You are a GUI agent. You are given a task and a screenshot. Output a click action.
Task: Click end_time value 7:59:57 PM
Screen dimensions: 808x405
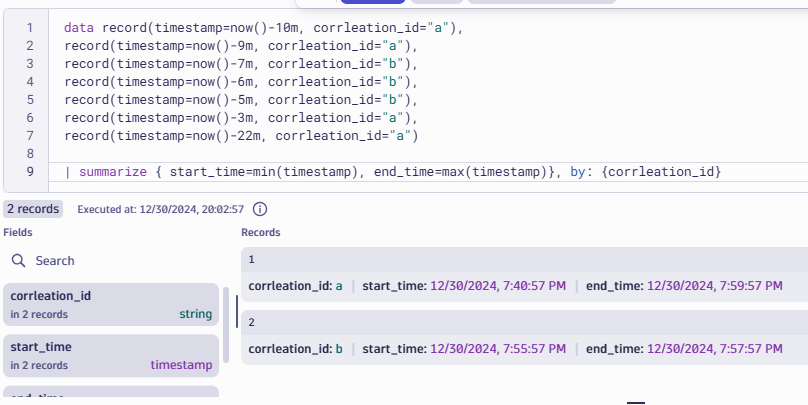pyautogui.click(x=715, y=286)
